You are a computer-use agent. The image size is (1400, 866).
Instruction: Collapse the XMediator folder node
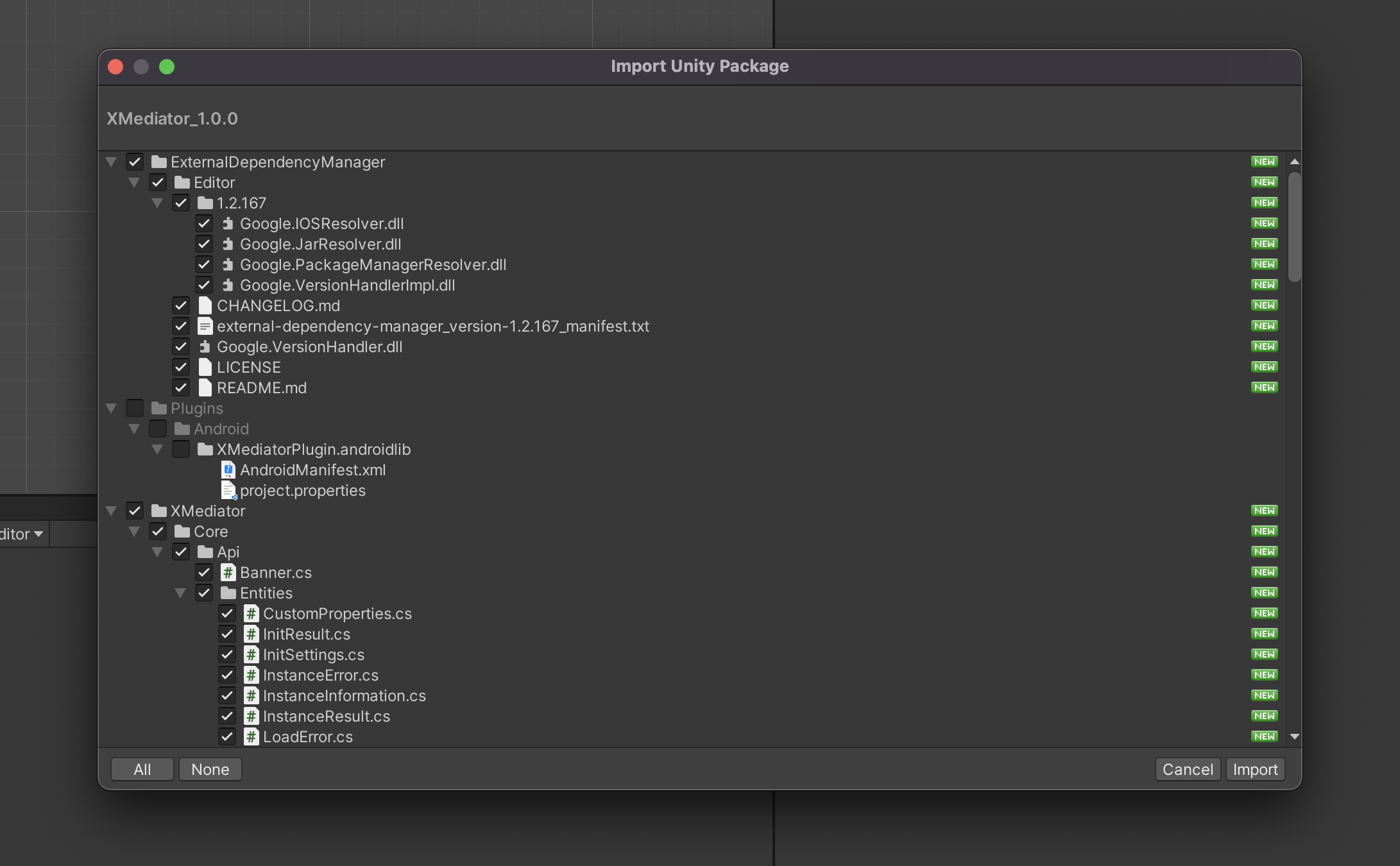click(x=111, y=511)
